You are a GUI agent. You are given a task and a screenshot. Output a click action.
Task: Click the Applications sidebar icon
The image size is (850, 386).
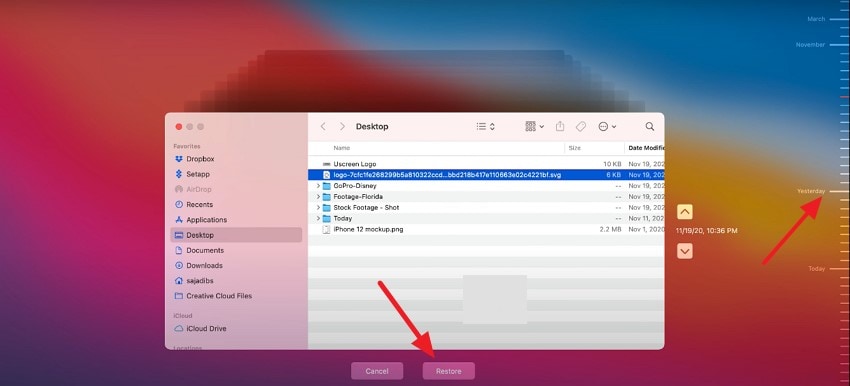pos(179,220)
